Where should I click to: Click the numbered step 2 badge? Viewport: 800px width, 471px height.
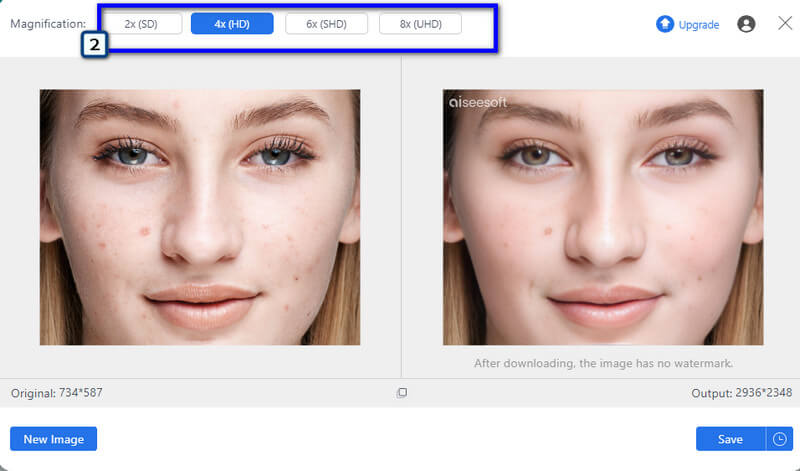click(x=94, y=44)
